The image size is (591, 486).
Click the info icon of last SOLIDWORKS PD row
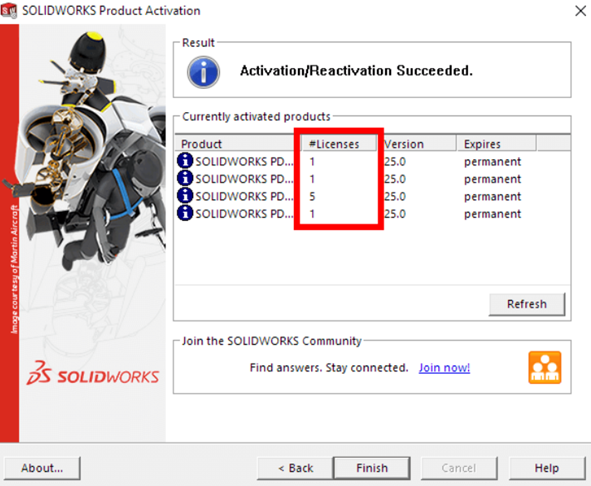pos(185,213)
